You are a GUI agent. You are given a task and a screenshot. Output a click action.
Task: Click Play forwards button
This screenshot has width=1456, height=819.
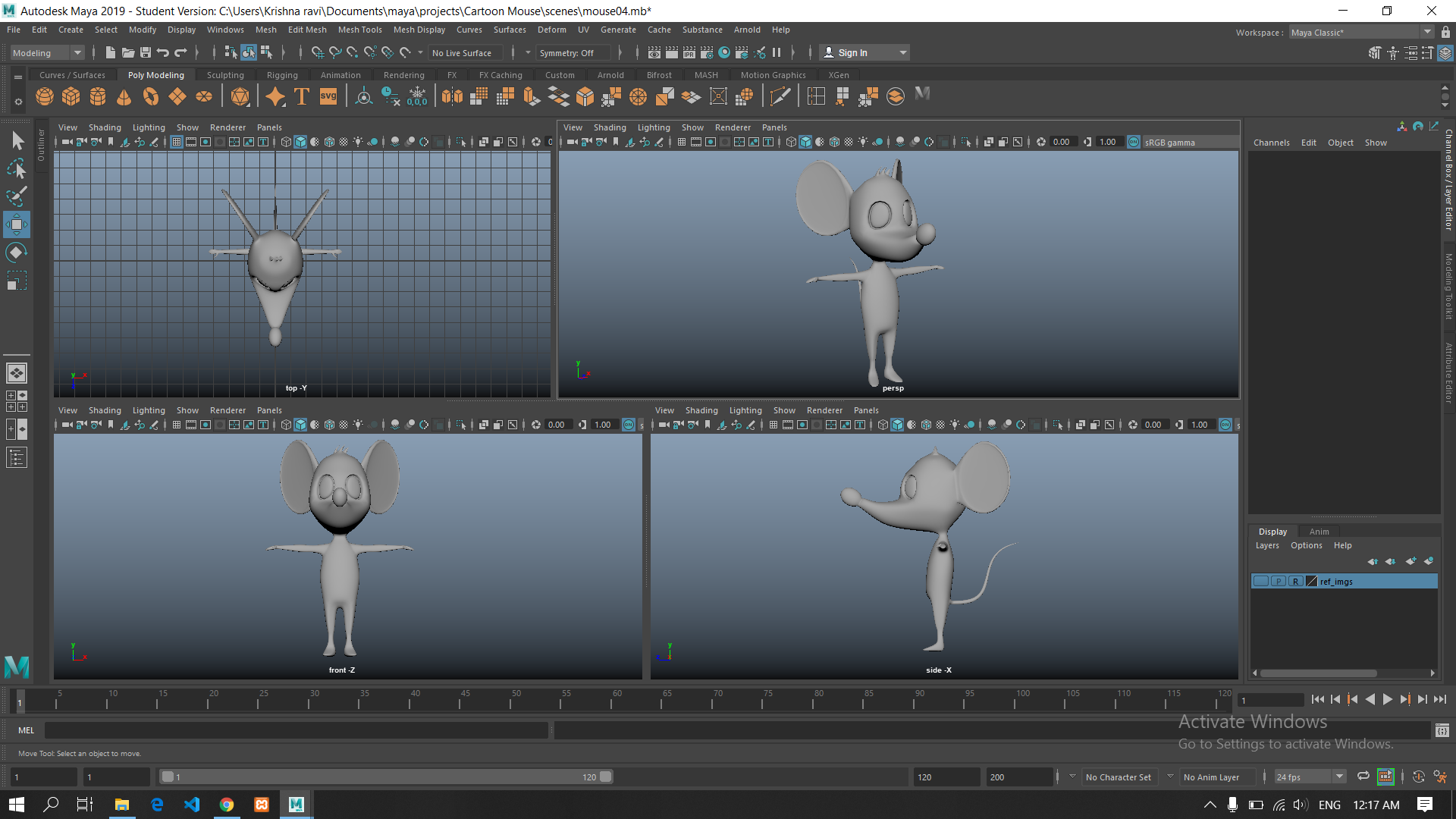tap(1387, 699)
